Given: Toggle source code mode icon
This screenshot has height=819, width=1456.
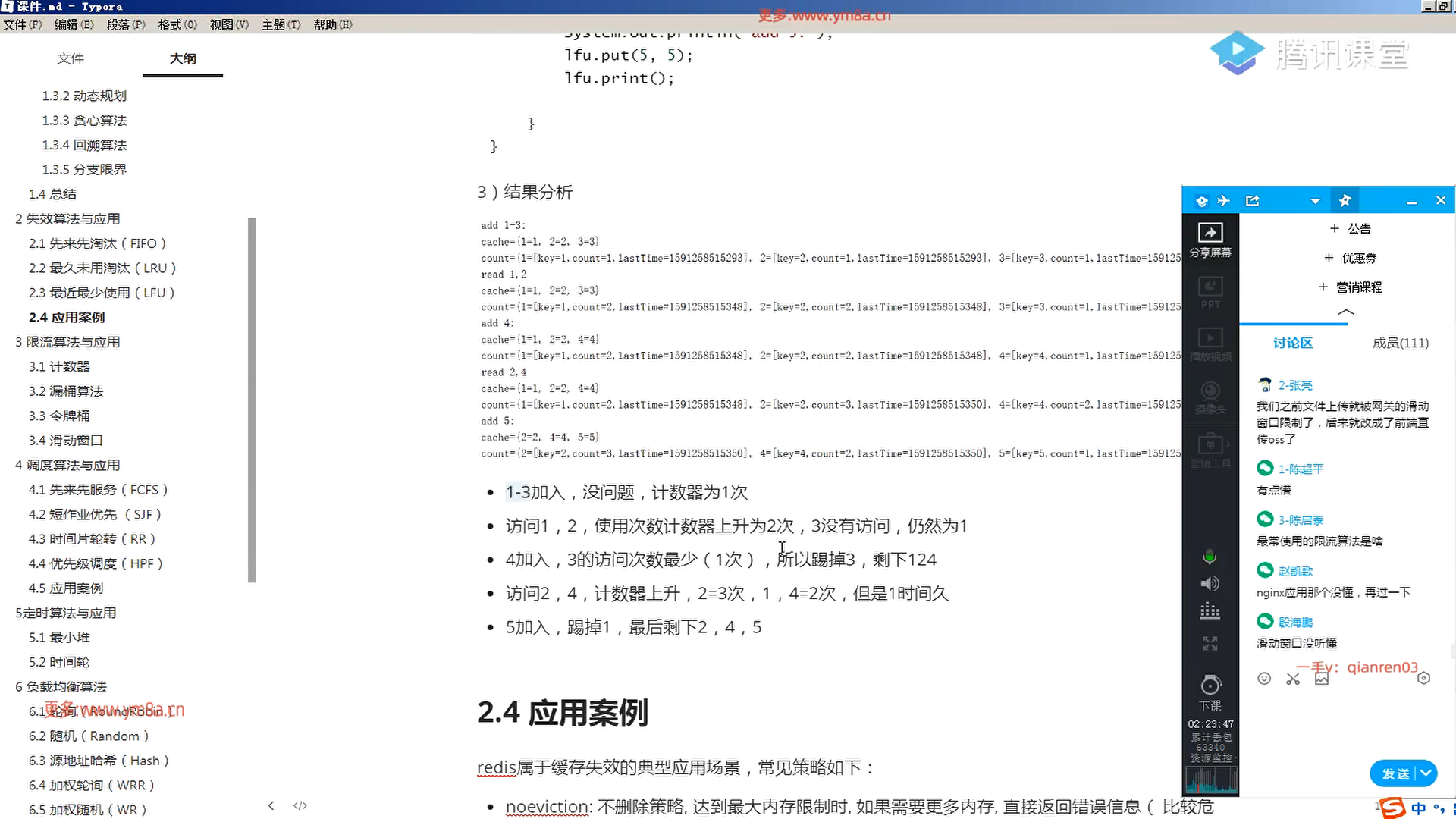Looking at the screenshot, I should pos(300,805).
